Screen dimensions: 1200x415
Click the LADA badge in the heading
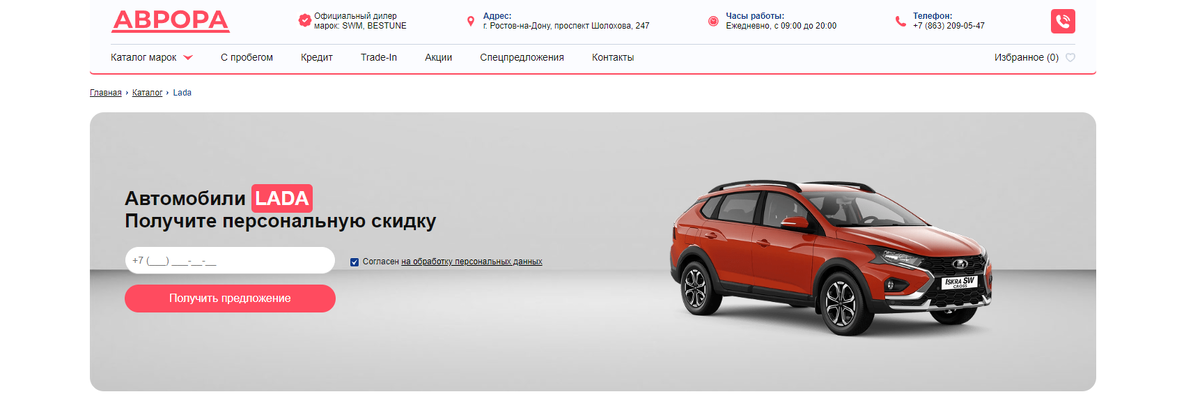tap(282, 197)
